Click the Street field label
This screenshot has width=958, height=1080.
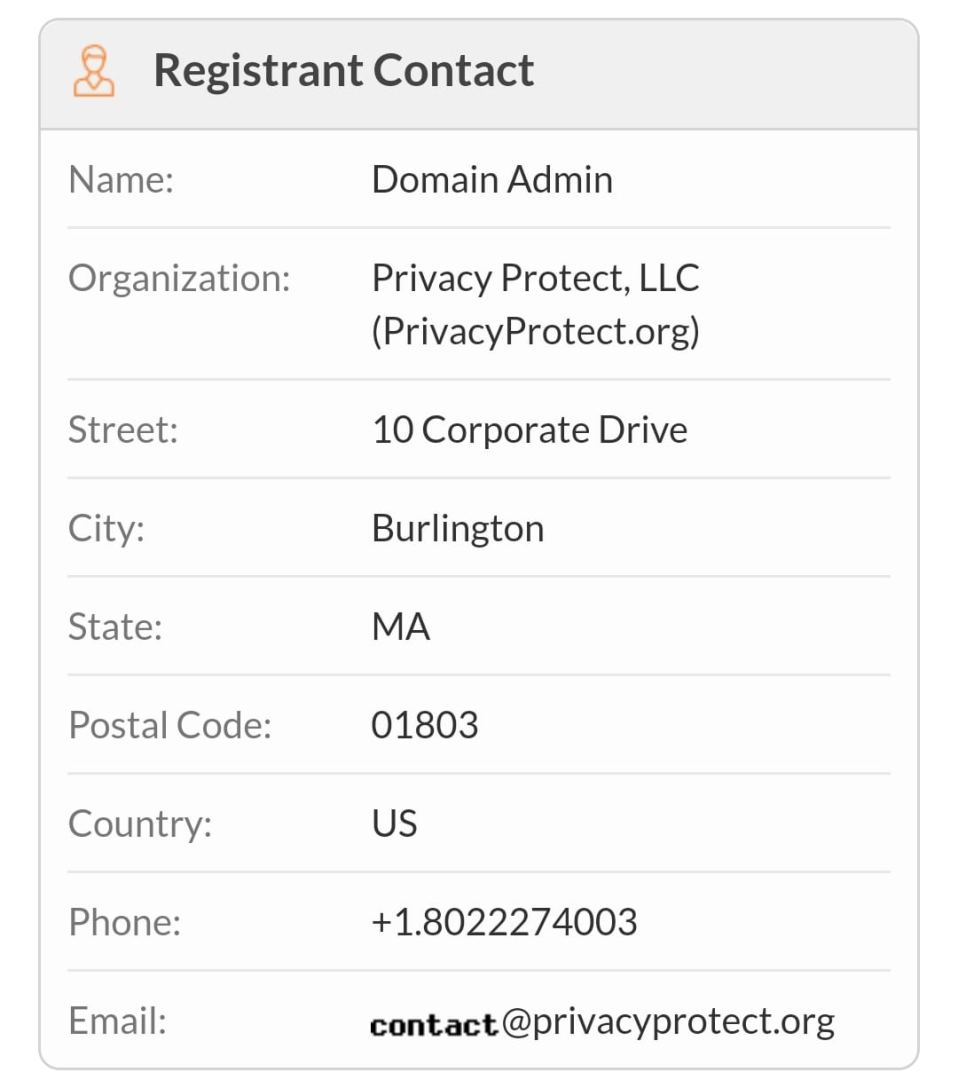click(x=123, y=430)
